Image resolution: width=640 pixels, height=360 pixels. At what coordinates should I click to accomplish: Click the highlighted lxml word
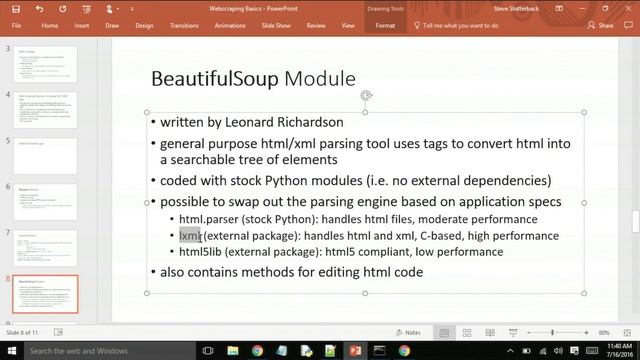tap(190, 236)
